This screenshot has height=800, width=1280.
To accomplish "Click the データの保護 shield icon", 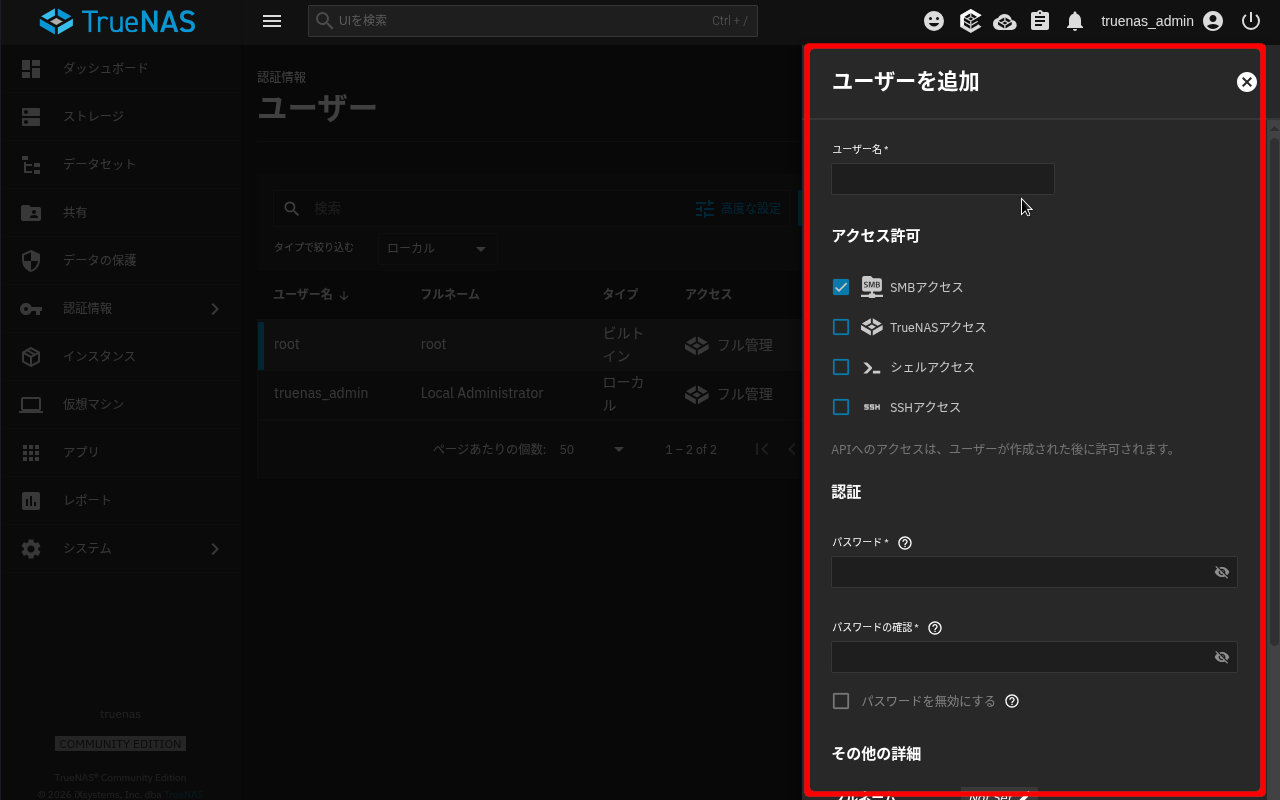I will pos(31,260).
